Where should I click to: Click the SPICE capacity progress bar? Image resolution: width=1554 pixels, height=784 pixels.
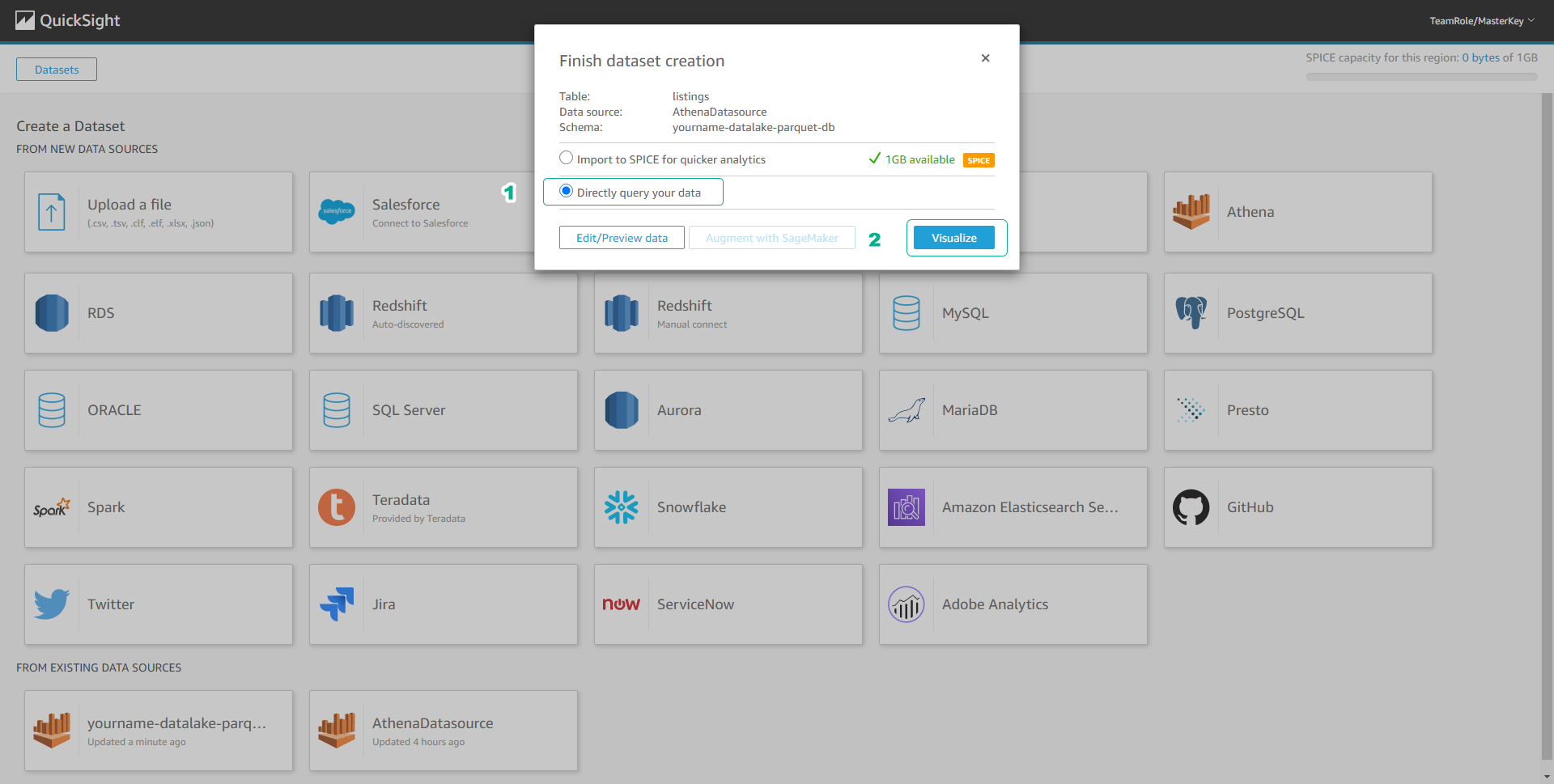pyautogui.click(x=1421, y=77)
